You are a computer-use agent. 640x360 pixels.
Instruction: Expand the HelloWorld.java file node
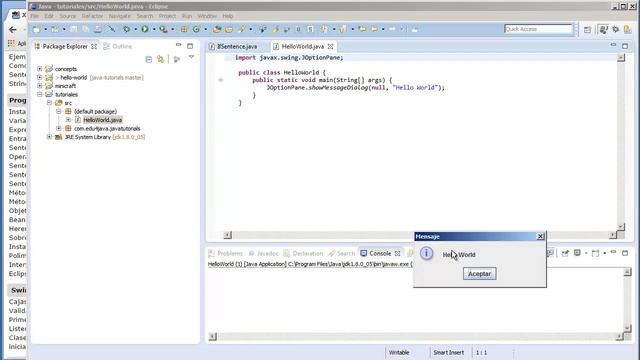68,120
